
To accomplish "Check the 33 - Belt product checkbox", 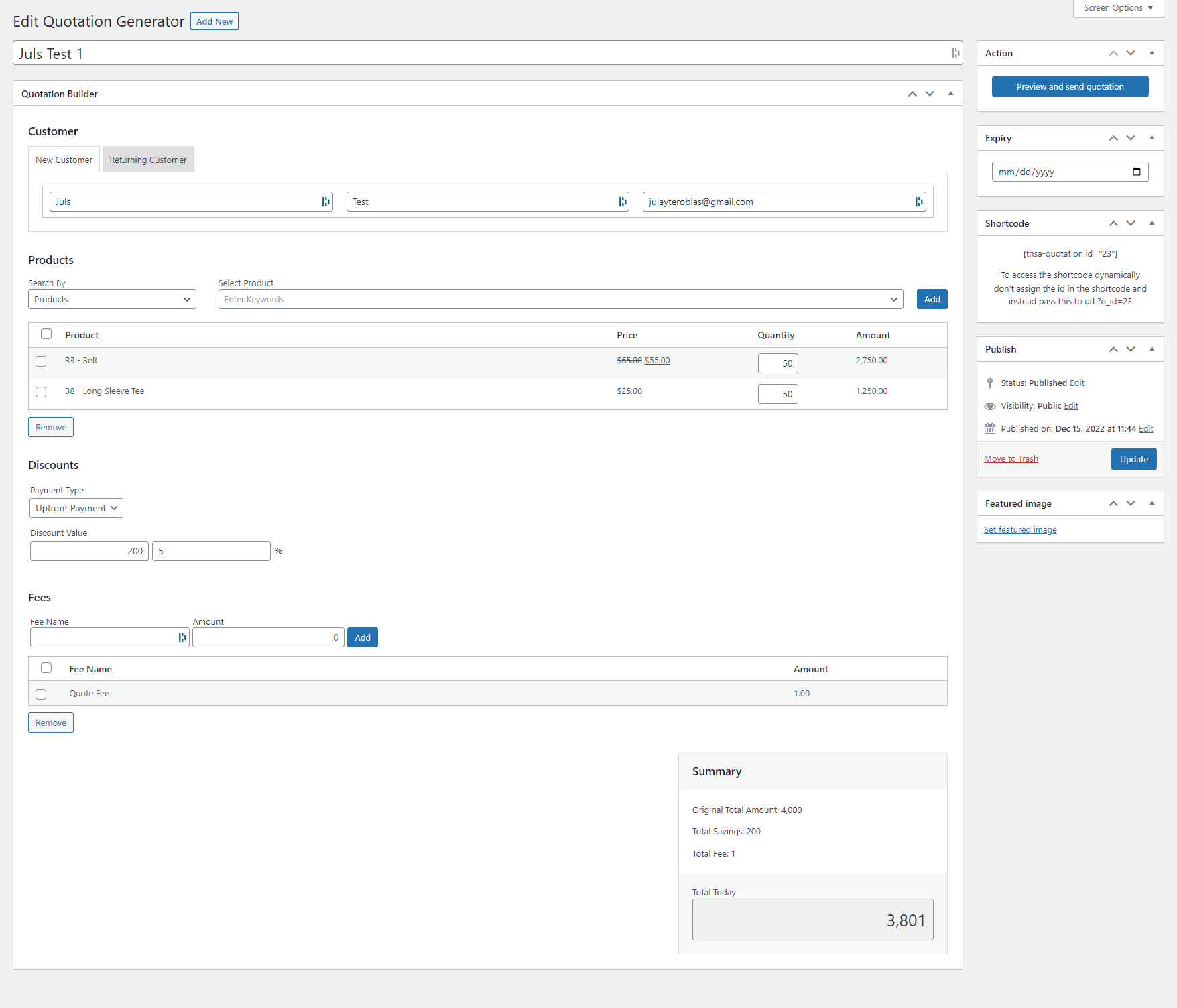I will [x=41, y=361].
